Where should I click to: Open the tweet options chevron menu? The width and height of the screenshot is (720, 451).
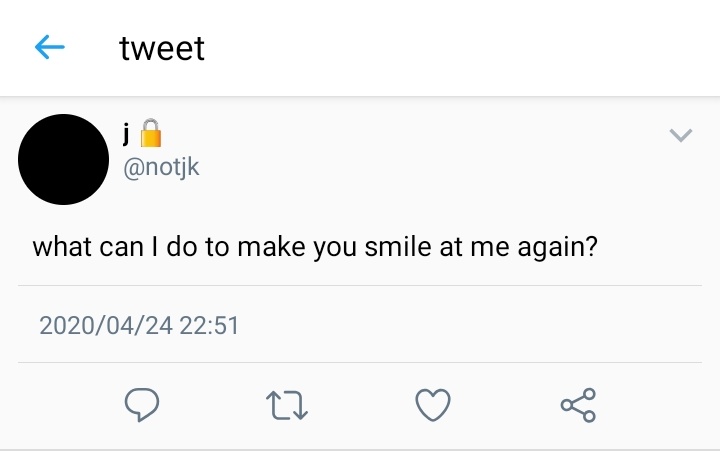(680, 136)
